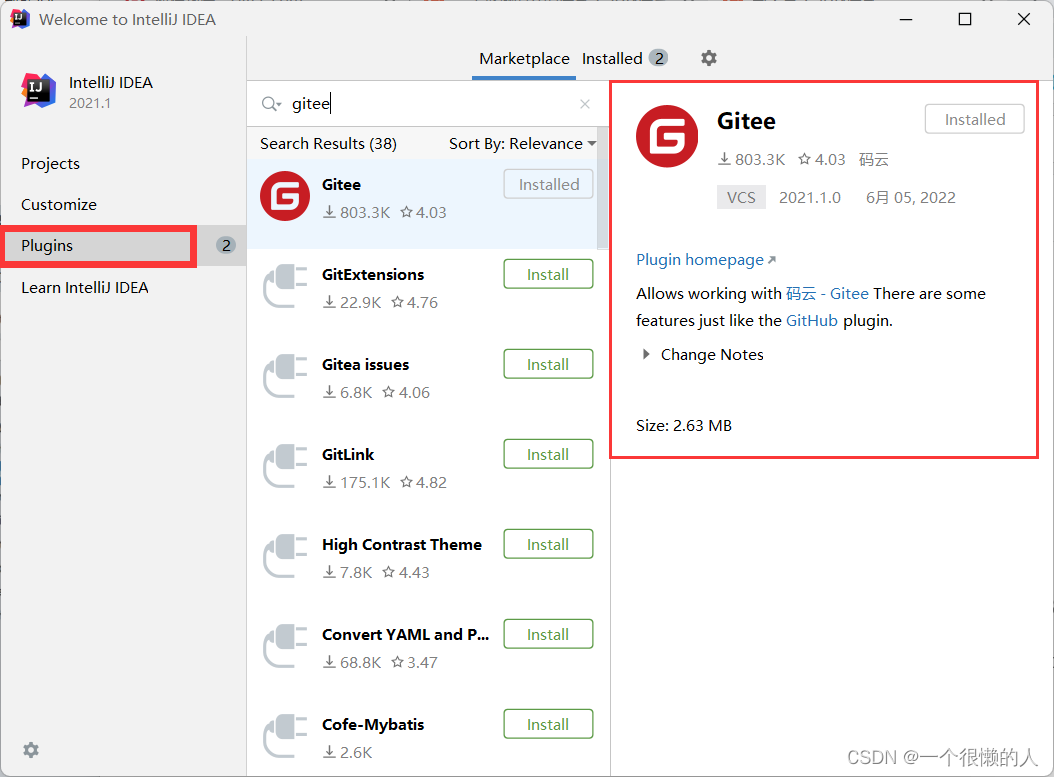This screenshot has width=1054, height=777.
Task: Open the Sort By Relevance dropdown
Action: (522, 144)
